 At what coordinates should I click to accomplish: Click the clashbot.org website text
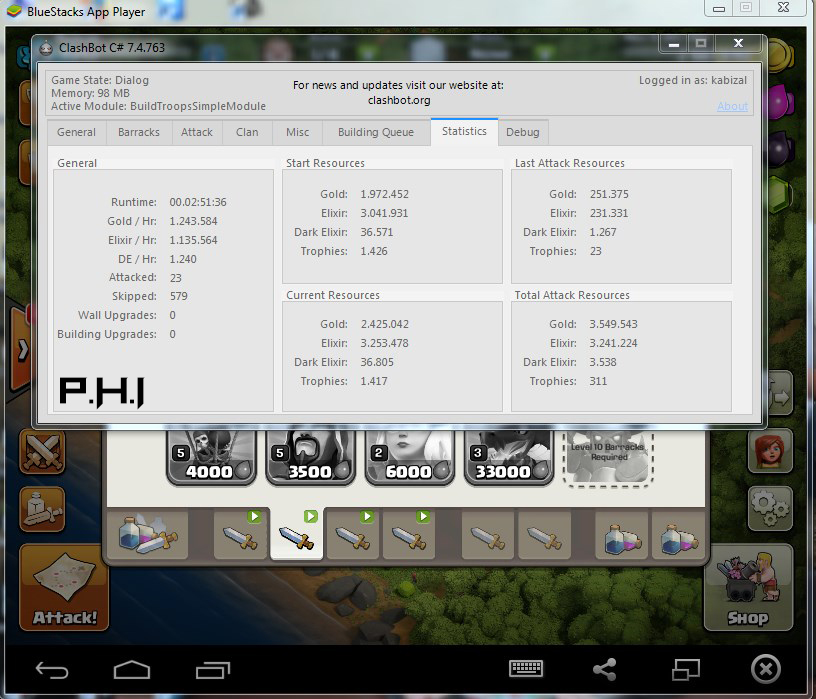point(399,100)
